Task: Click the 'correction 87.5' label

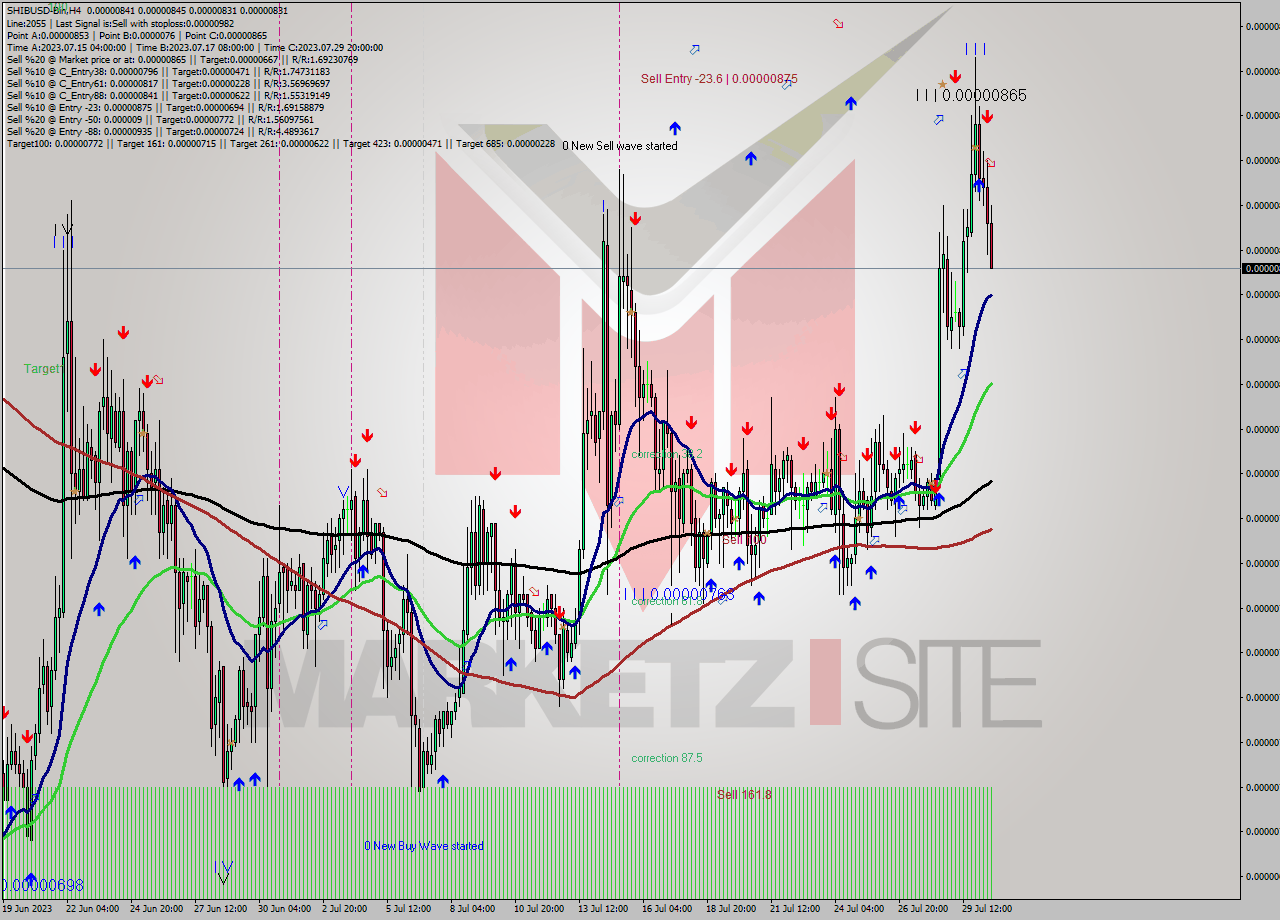Action: point(667,758)
